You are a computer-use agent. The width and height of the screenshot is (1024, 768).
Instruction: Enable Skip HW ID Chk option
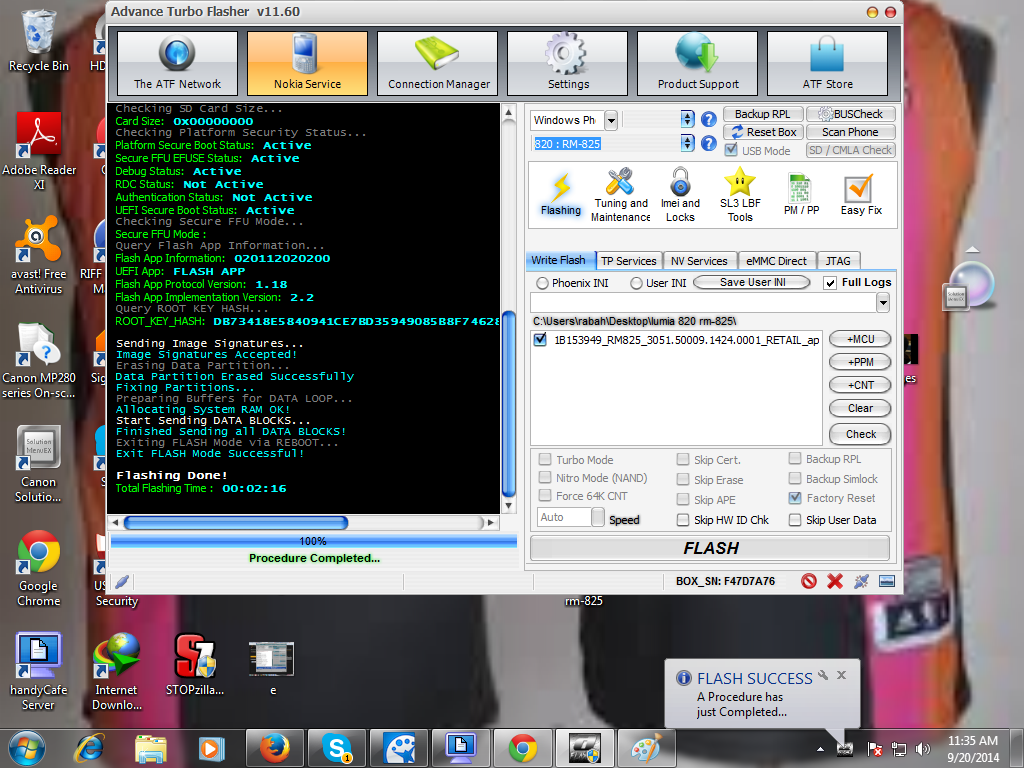point(683,520)
